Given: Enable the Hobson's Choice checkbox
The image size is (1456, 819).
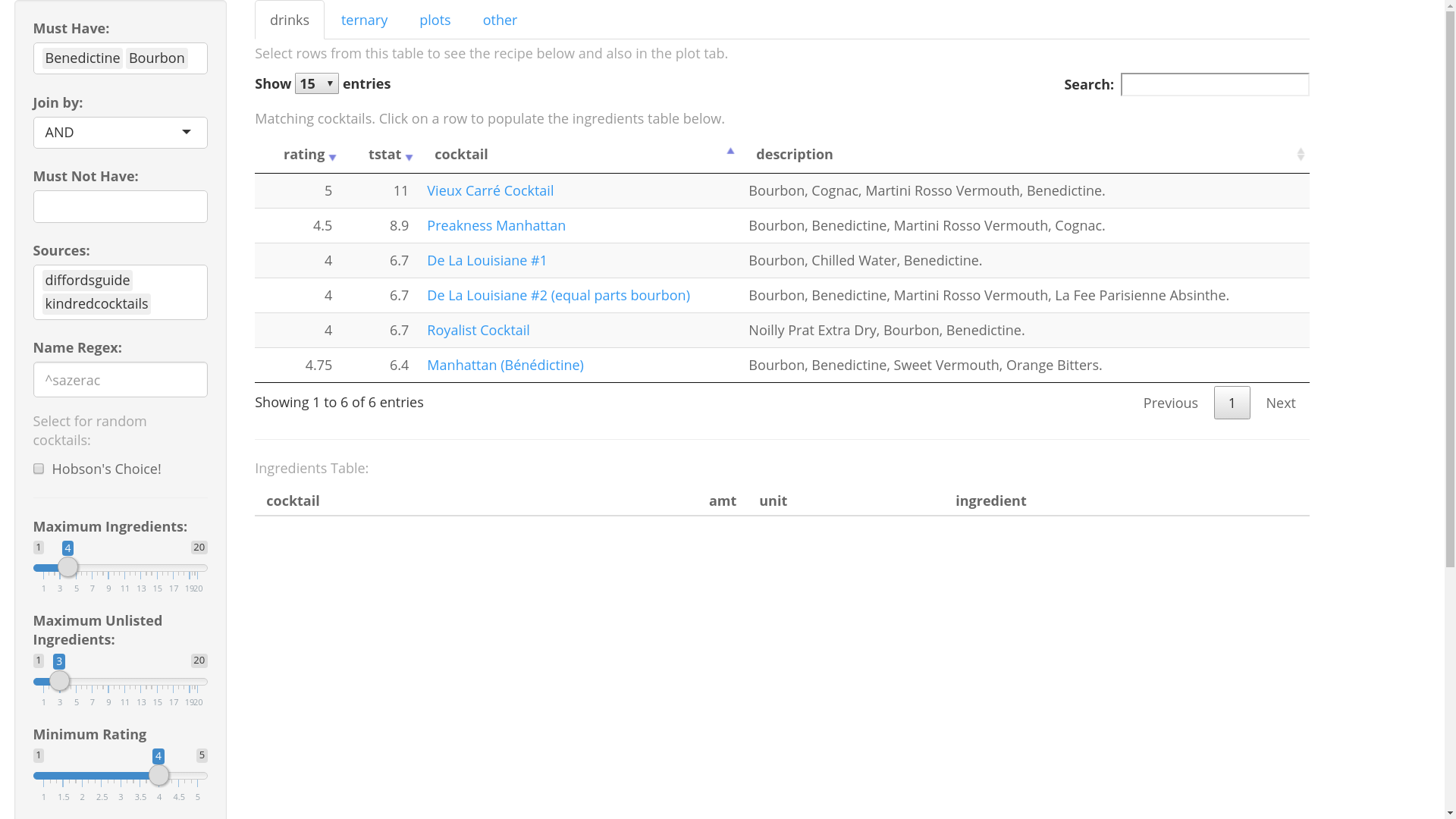Looking at the screenshot, I should tap(38, 469).
